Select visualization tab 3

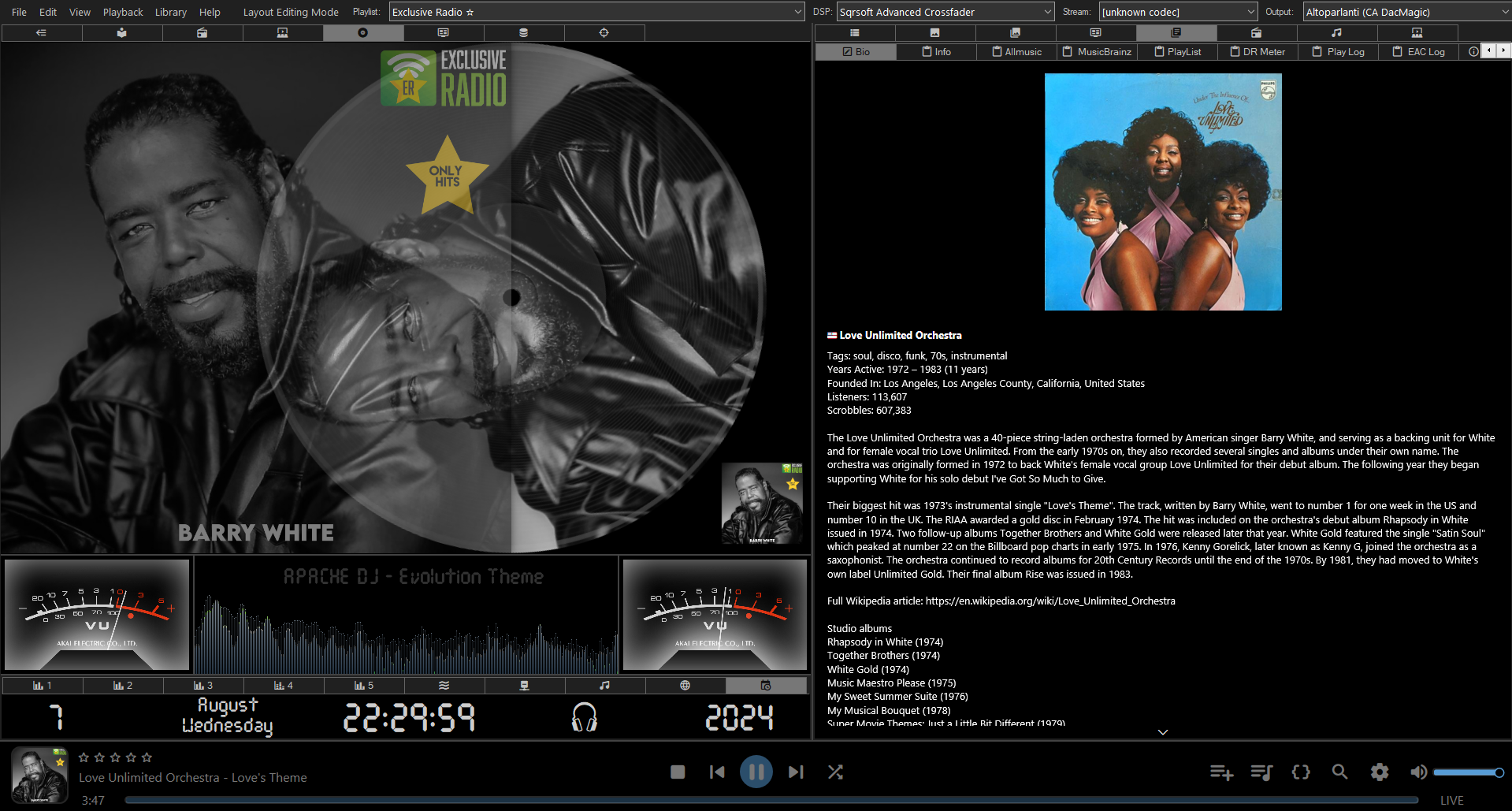coord(202,686)
